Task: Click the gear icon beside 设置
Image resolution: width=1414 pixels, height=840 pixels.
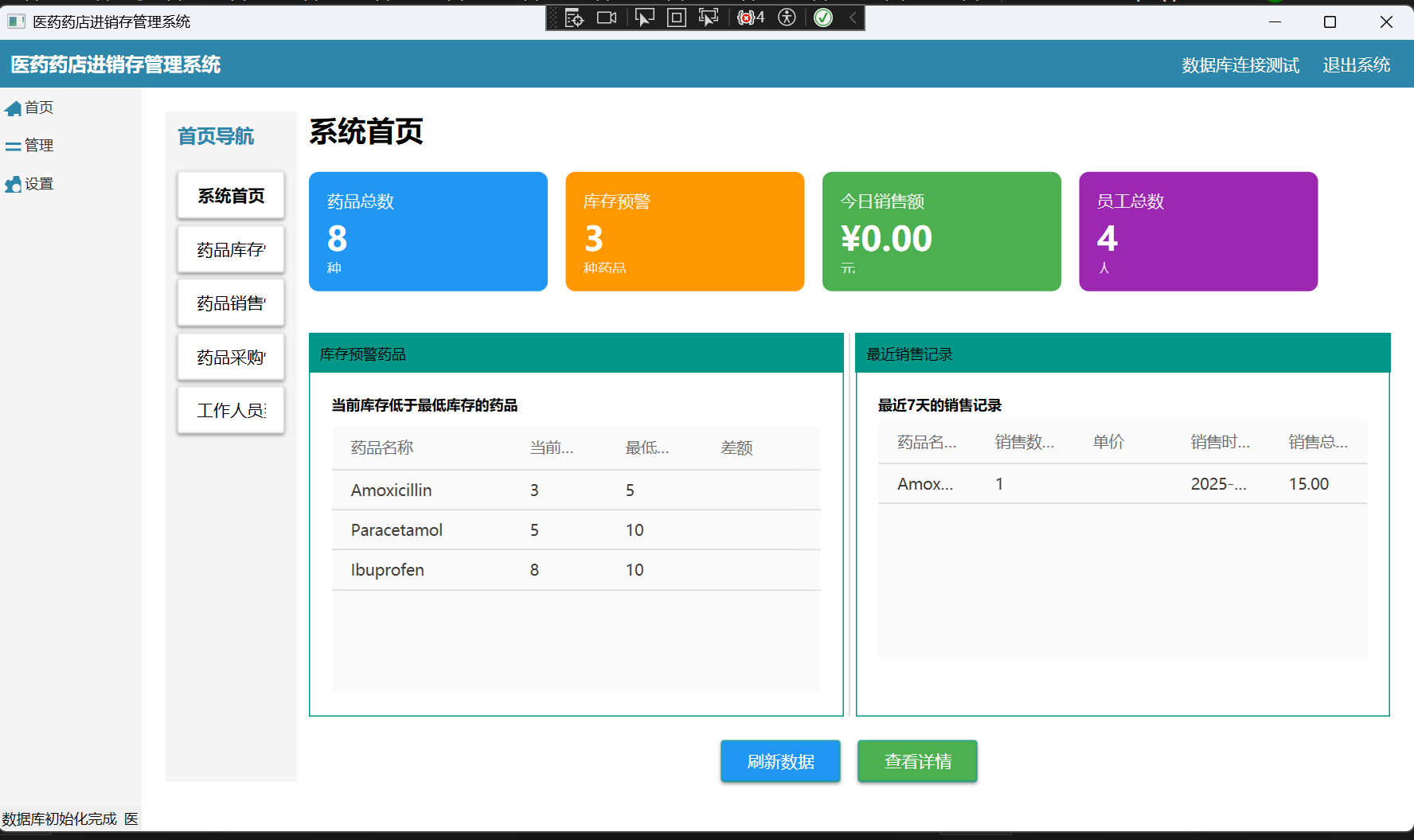Action: click(13, 185)
